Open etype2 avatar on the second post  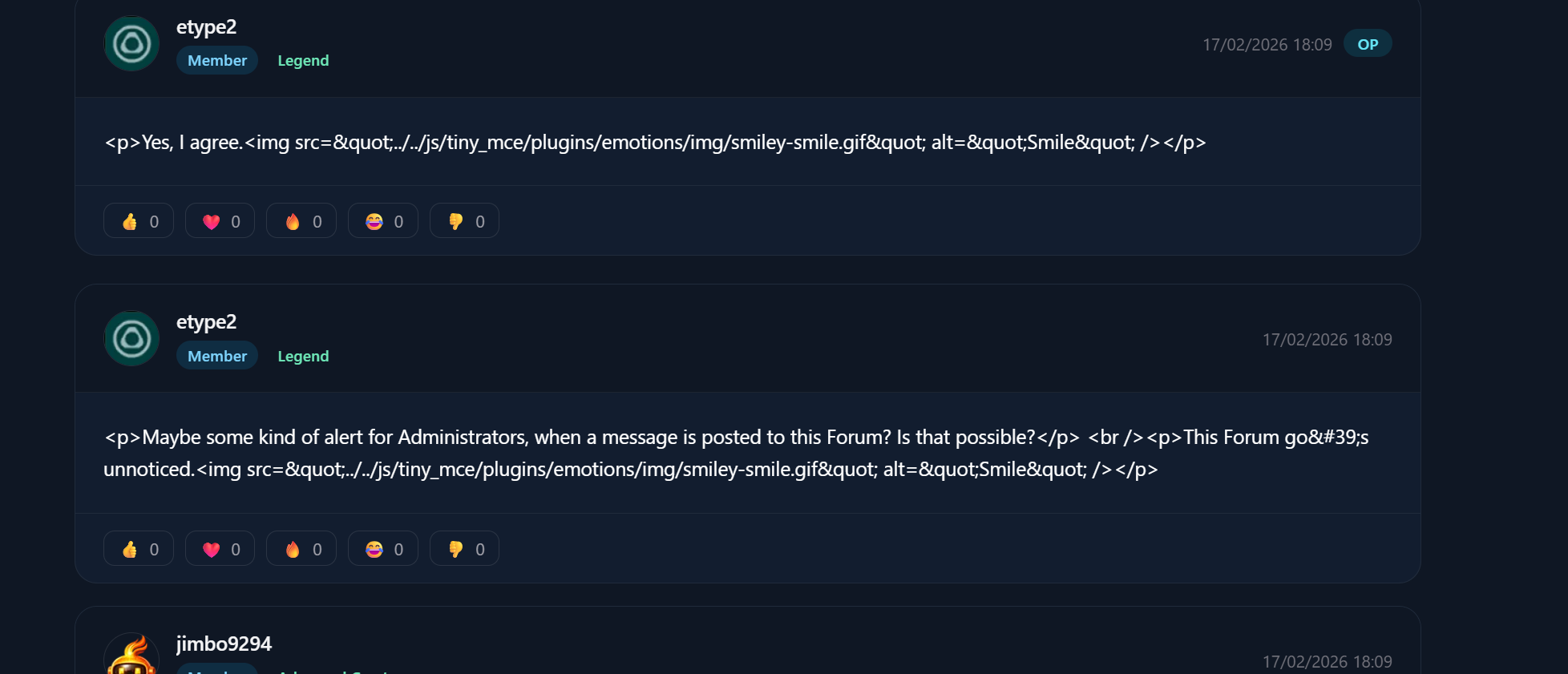click(x=132, y=339)
